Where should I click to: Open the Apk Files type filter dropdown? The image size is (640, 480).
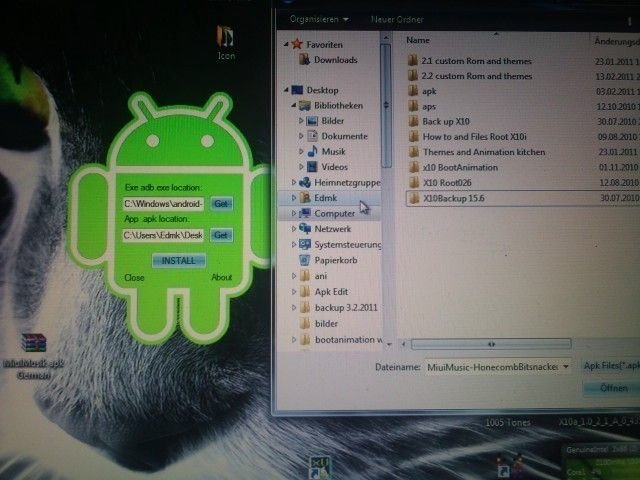tap(611, 366)
